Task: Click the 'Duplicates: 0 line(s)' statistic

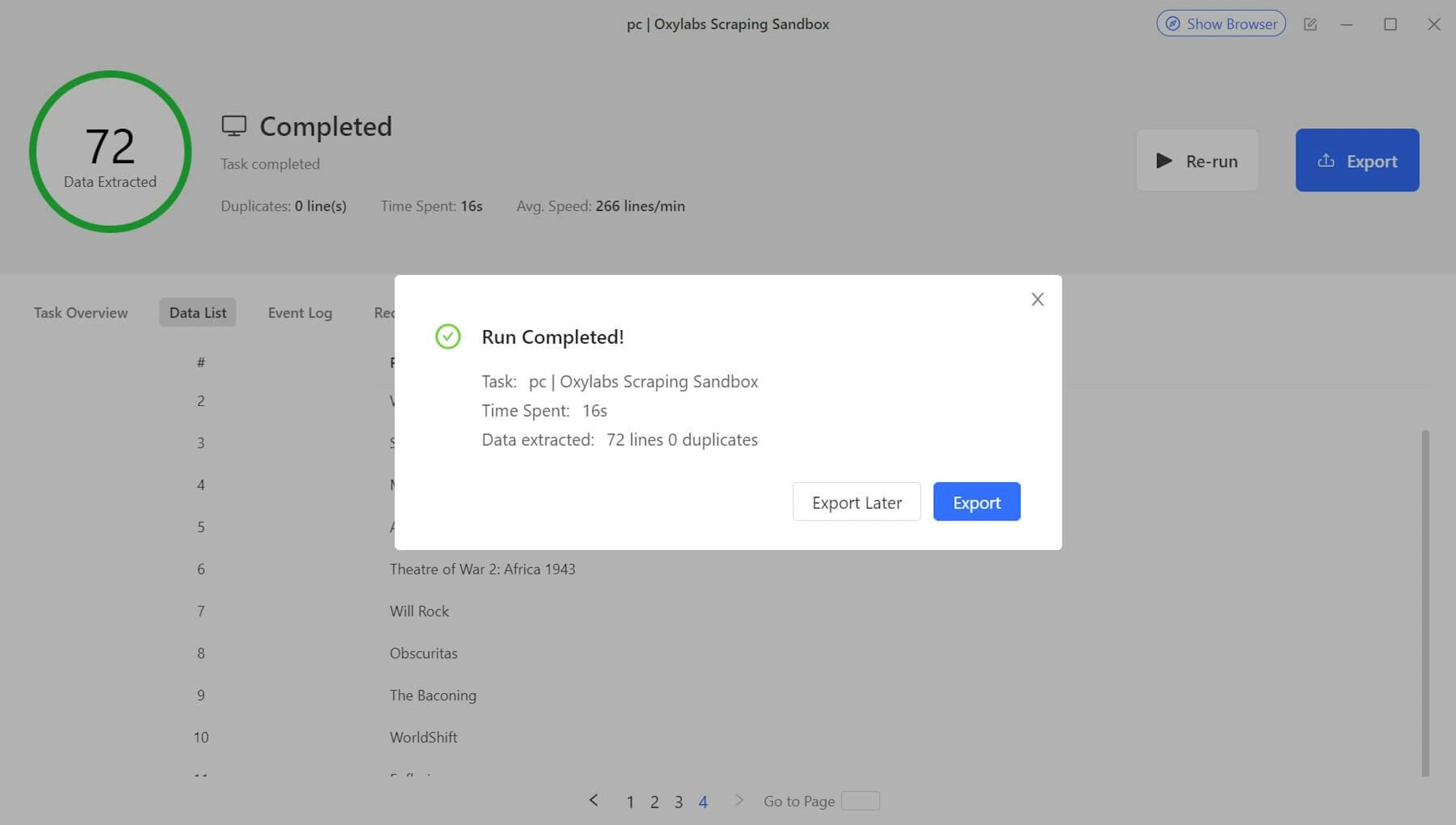Action: 283,206
